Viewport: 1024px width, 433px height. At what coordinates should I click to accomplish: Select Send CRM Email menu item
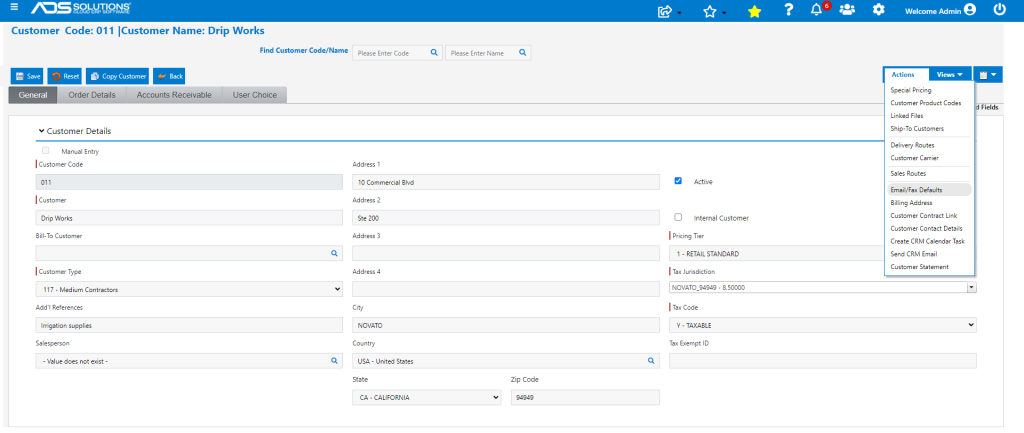(x=914, y=254)
